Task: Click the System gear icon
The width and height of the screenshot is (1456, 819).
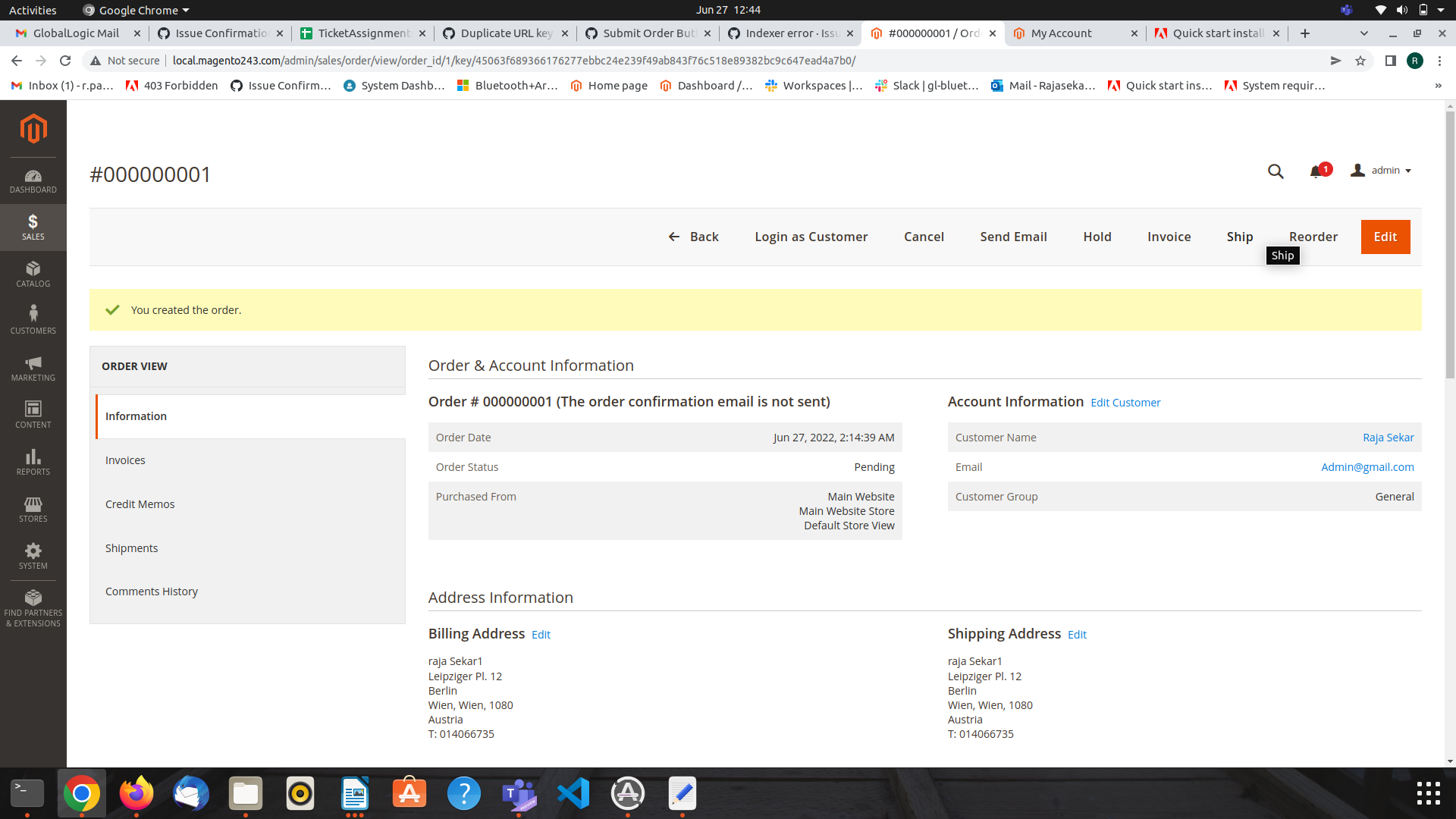Action: [33, 556]
